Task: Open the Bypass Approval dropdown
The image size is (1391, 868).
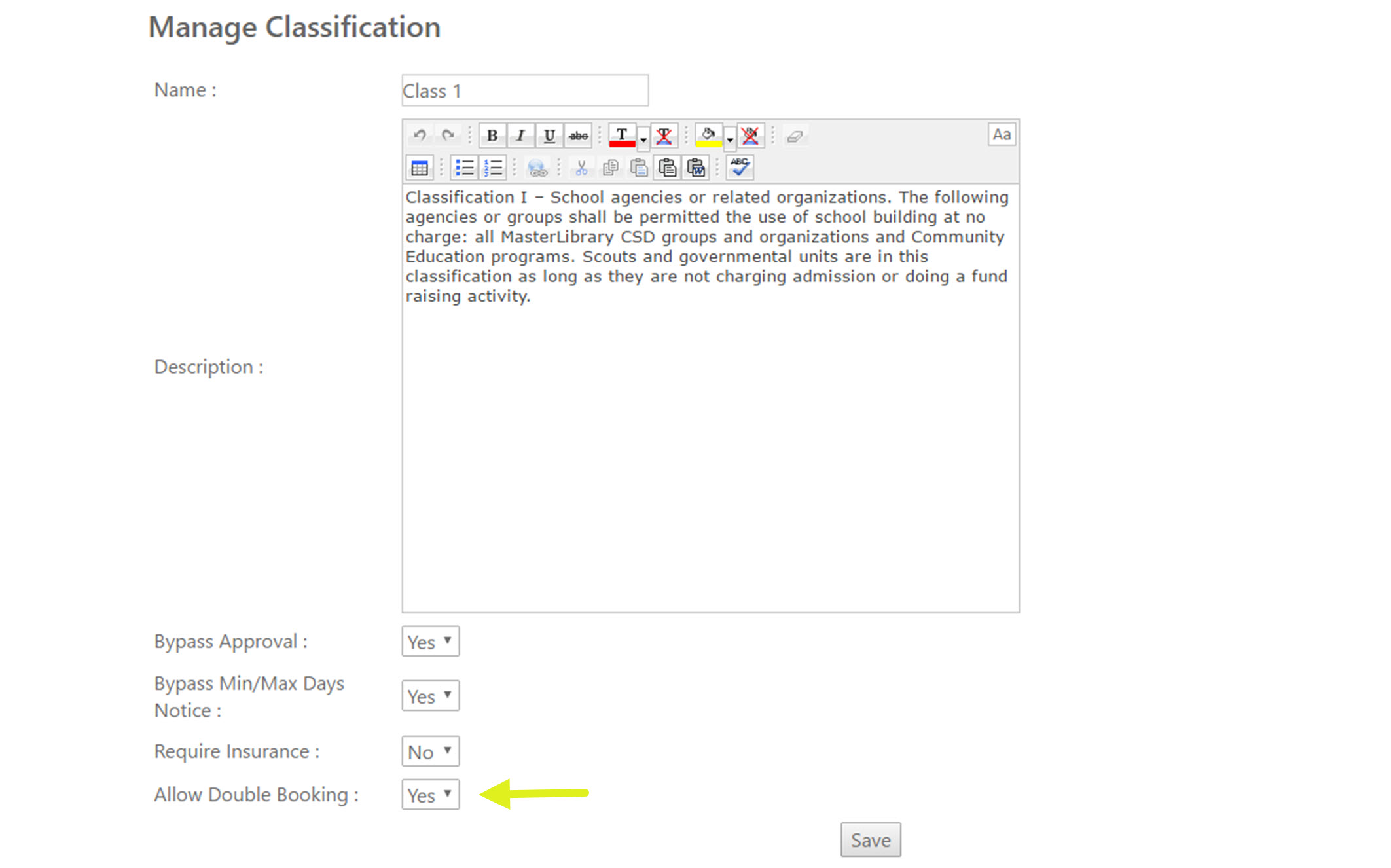Action: coord(431,642)
